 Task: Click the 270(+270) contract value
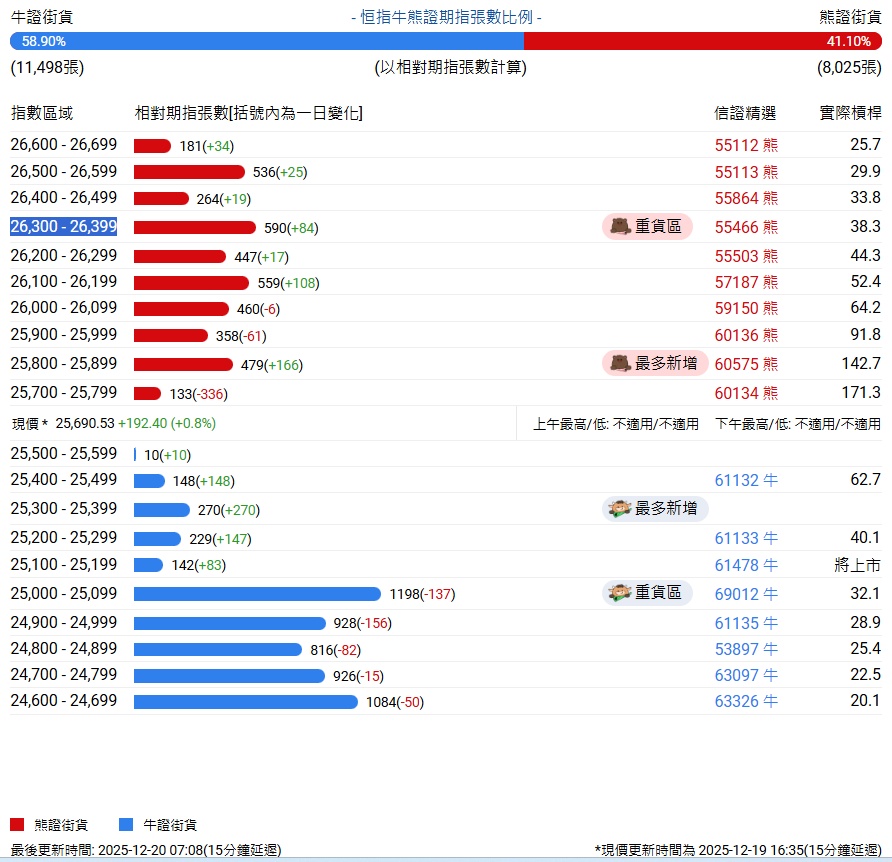[x=229, y=510]
